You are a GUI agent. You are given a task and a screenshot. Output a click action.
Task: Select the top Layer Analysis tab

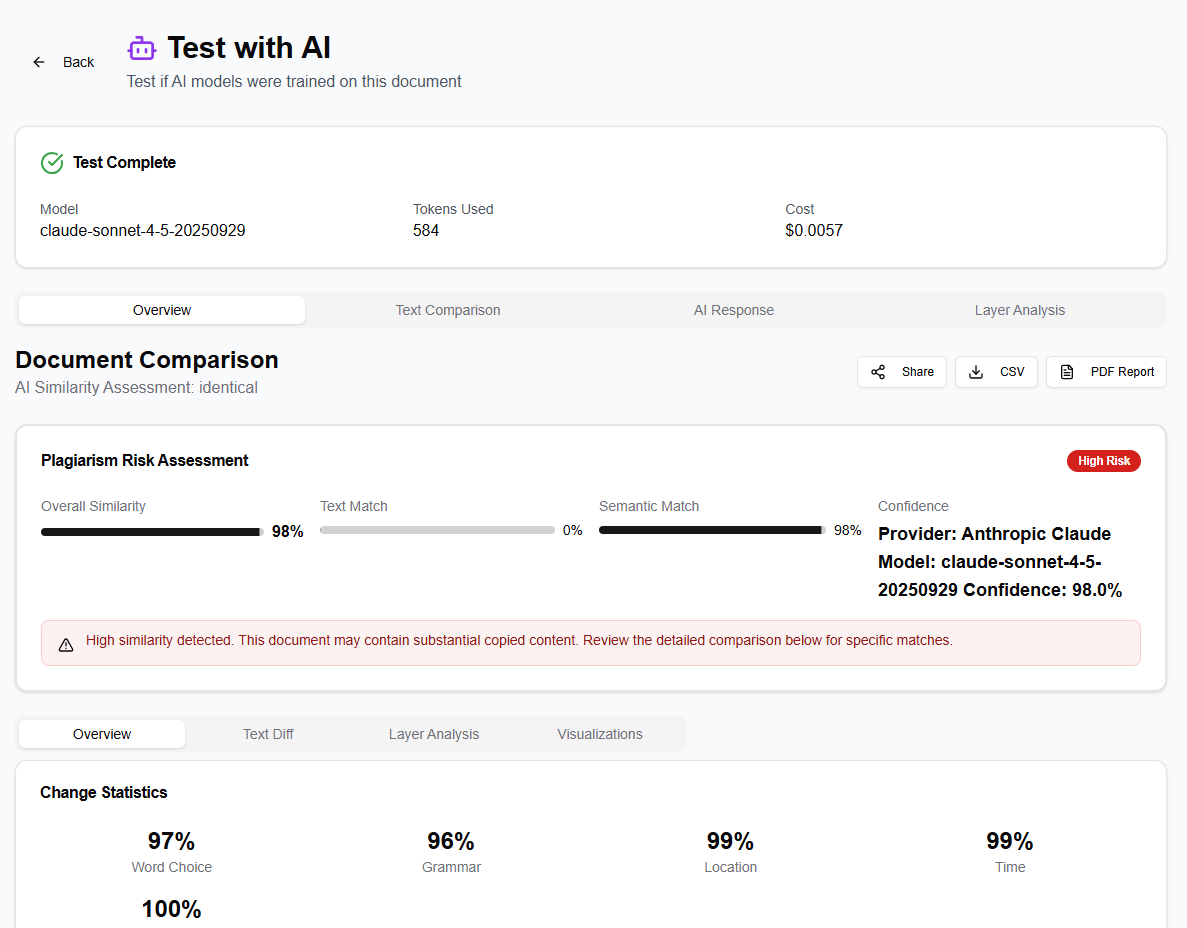[x=1020, y=310]
